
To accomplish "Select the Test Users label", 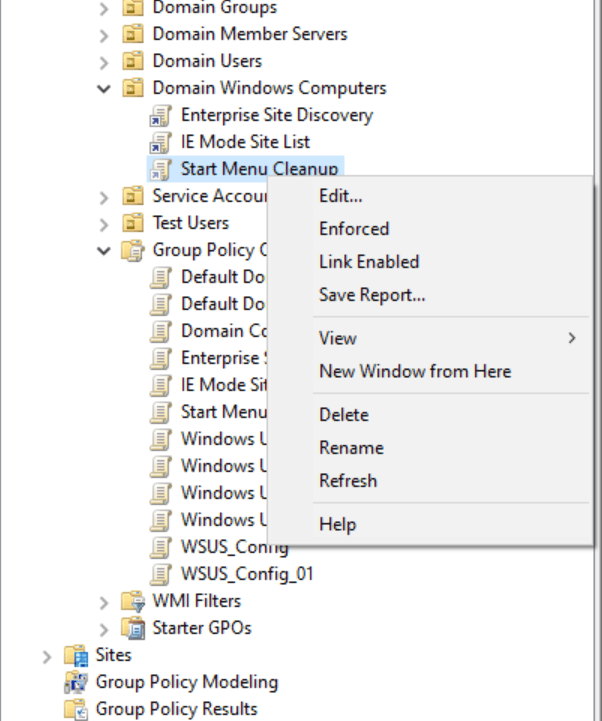I will (190, 223).
